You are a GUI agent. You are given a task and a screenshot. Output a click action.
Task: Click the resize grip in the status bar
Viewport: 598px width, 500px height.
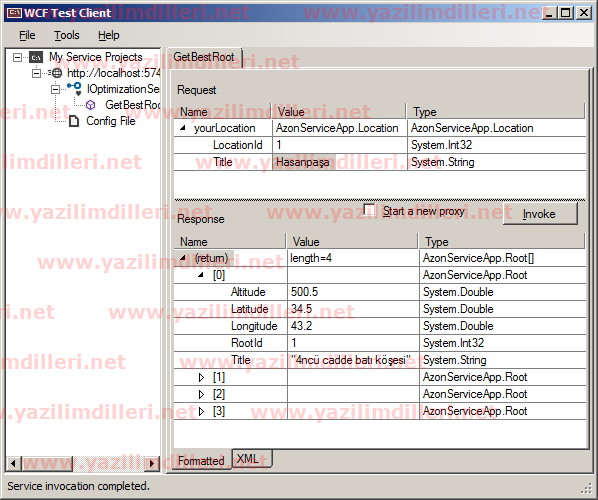(586, 489)
